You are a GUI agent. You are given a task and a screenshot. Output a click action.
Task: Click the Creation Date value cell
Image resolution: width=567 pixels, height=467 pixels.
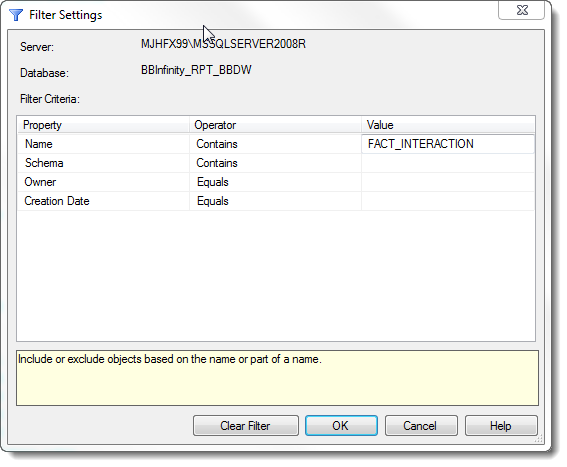tap(448, 201)
